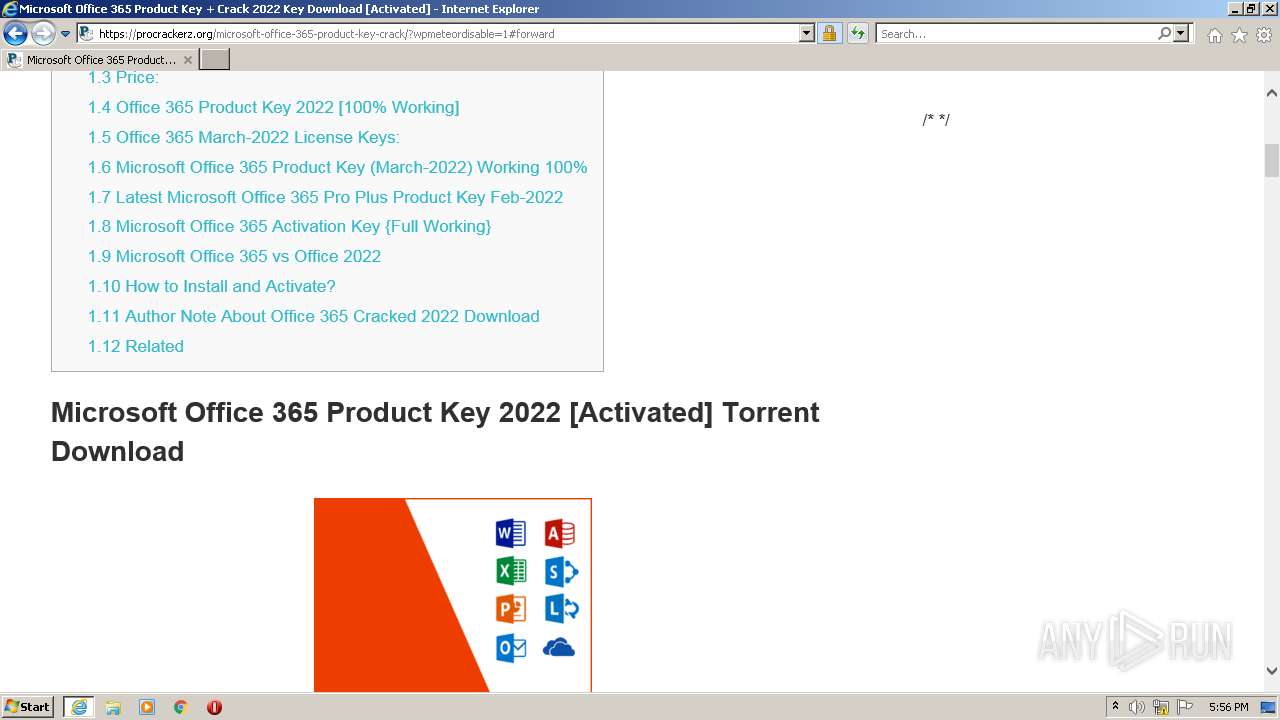Click the Refresh page icon
The height and width of the screenshot is (720, 1280).
pos(857,33)
